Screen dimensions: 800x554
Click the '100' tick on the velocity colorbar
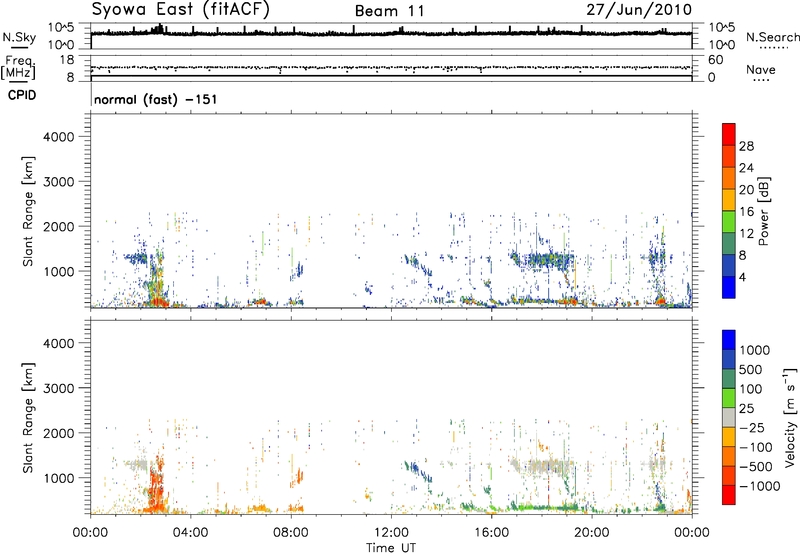(751, 389)
